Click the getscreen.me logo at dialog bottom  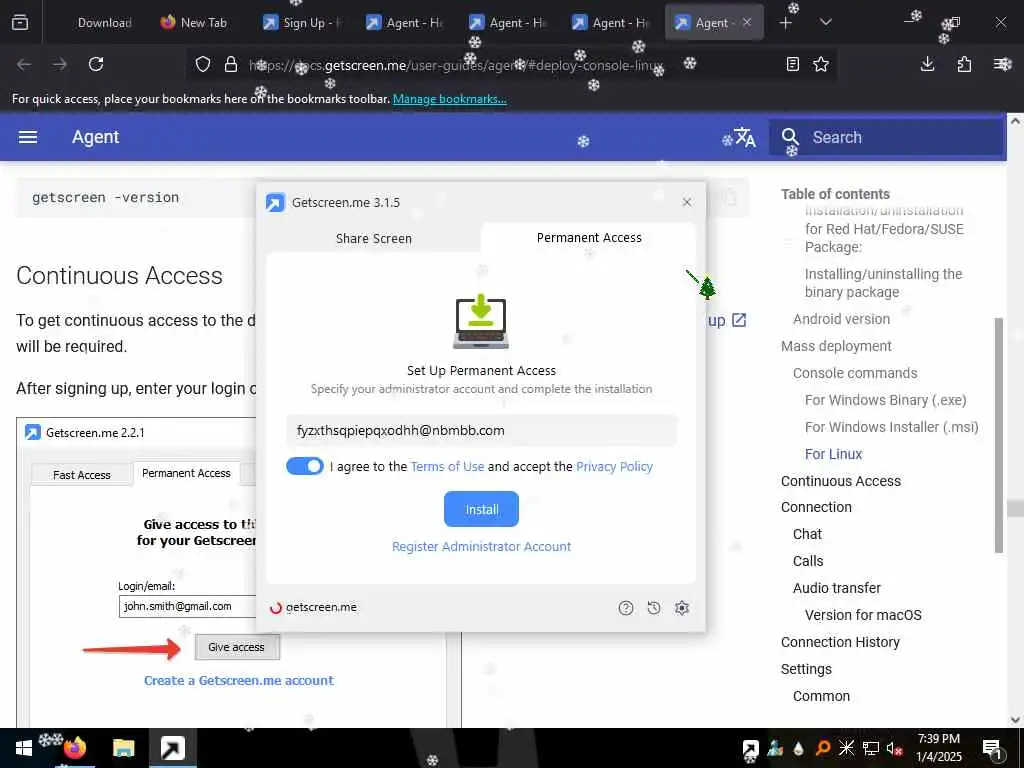point(313,607)
